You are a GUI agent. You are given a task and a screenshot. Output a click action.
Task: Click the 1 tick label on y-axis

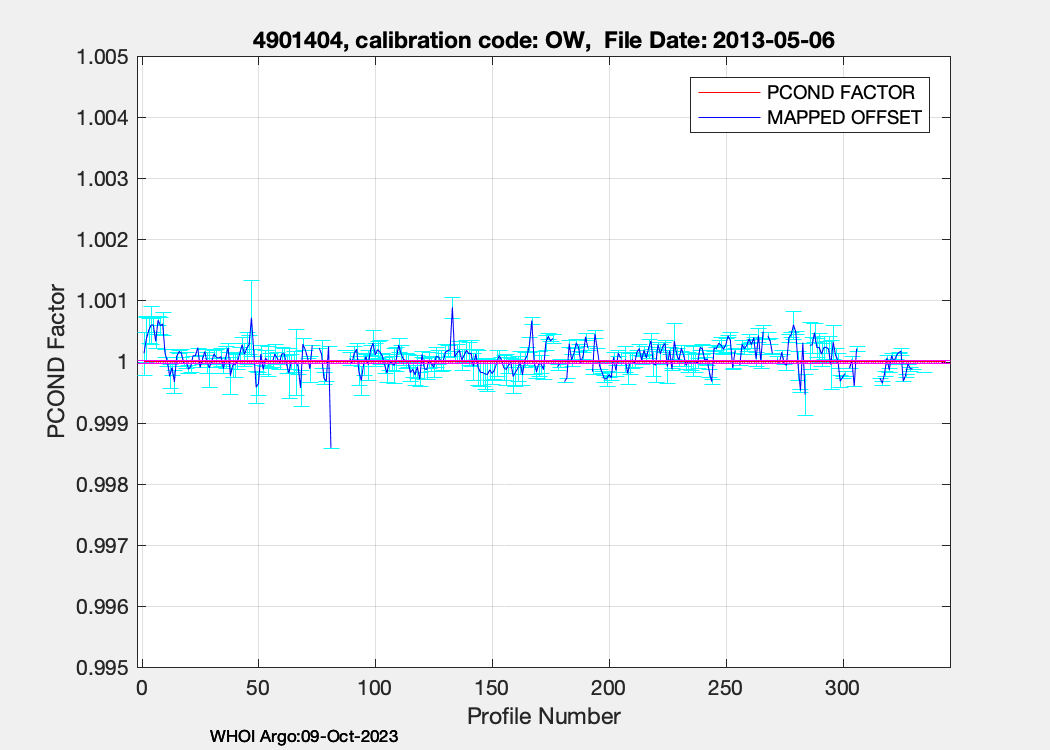point(123,362)
